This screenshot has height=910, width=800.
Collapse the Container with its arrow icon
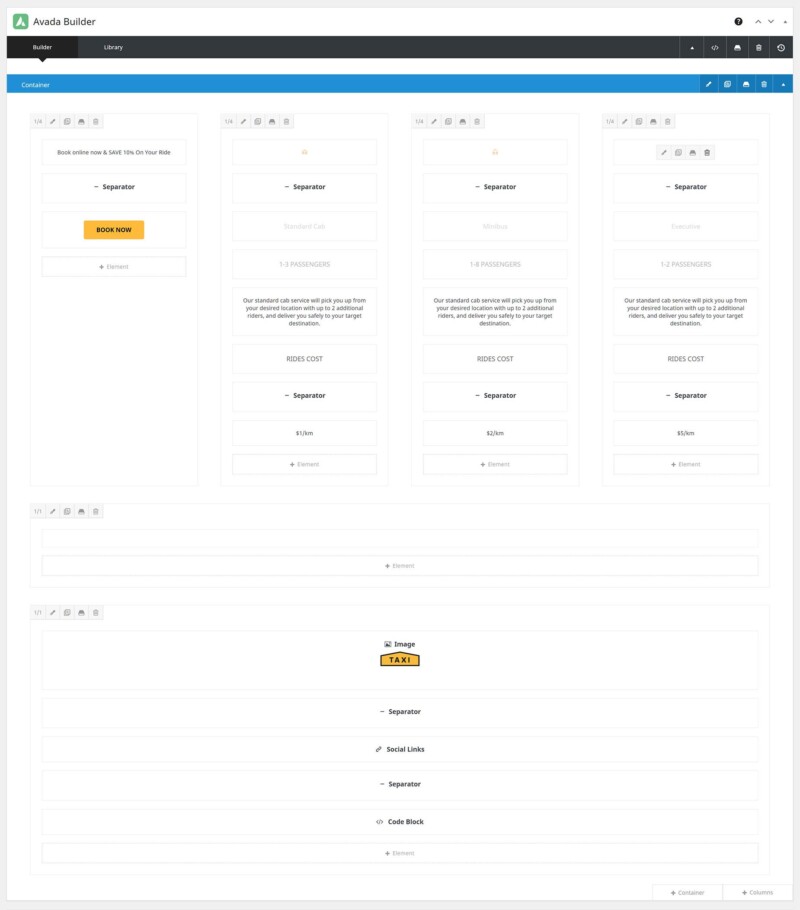783,84
